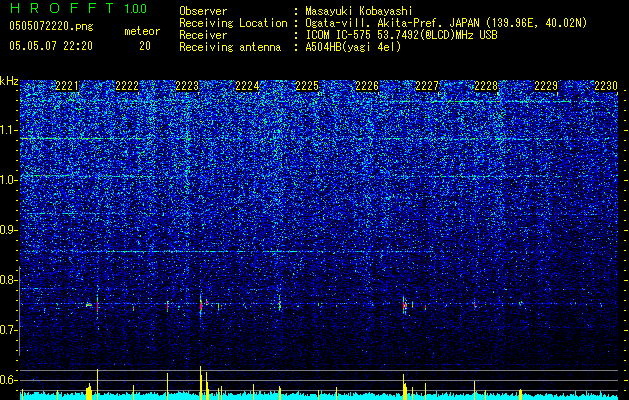This screenshot has width=629, height=400.
Task: Click the name Masayuki Kobayashi
Action: tap(359, 11)
